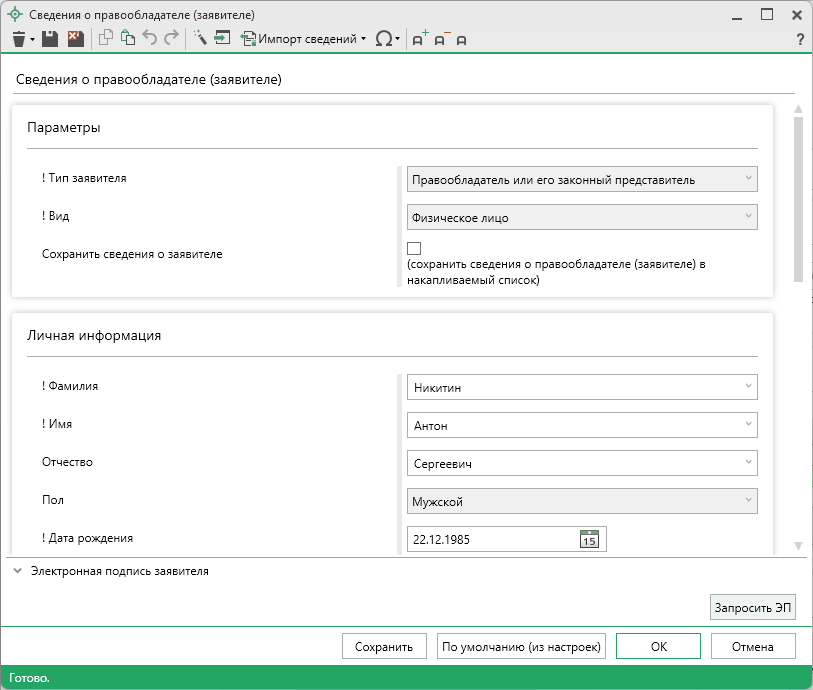
Task: Open the Тип заявителя dropdown
Action: [581, 179]
